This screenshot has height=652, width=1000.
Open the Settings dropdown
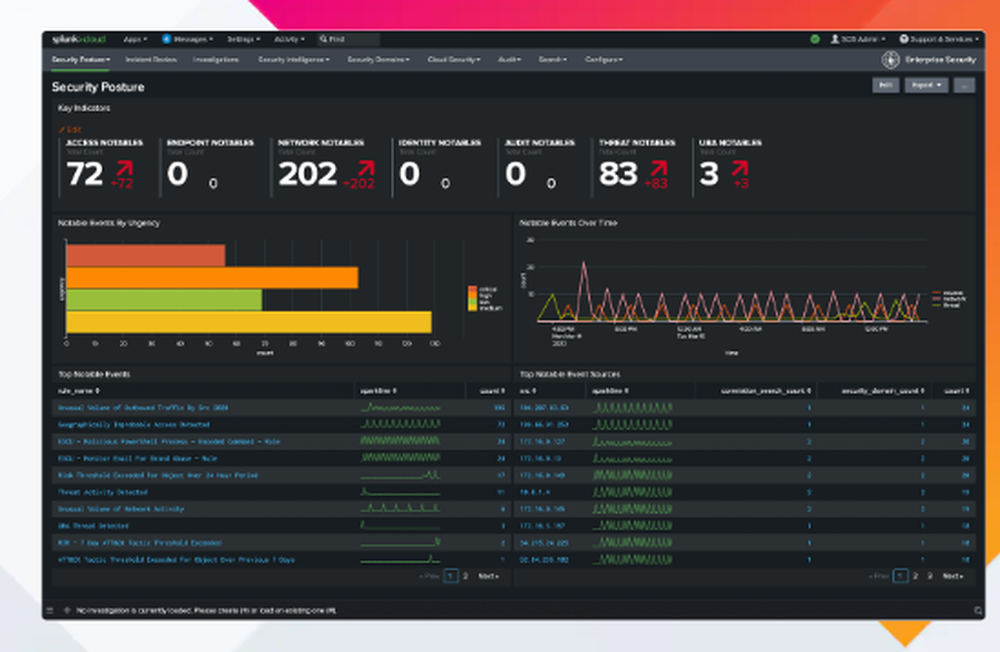(244, 39)
